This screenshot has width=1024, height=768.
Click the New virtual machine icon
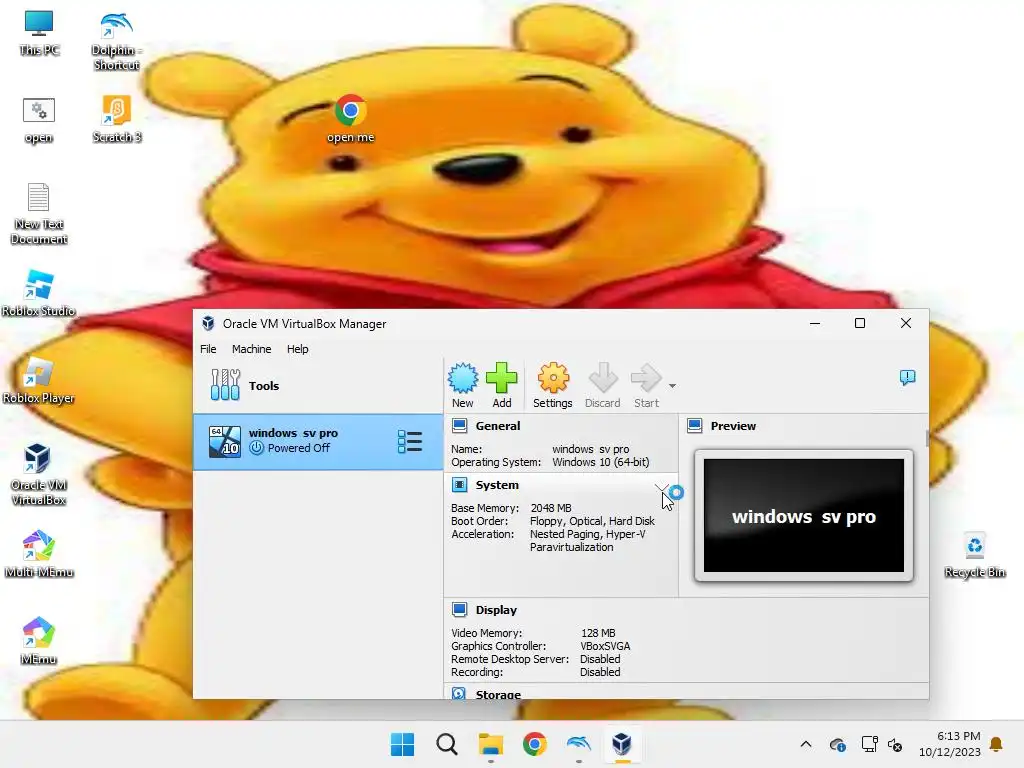click(x=462, y=378)
